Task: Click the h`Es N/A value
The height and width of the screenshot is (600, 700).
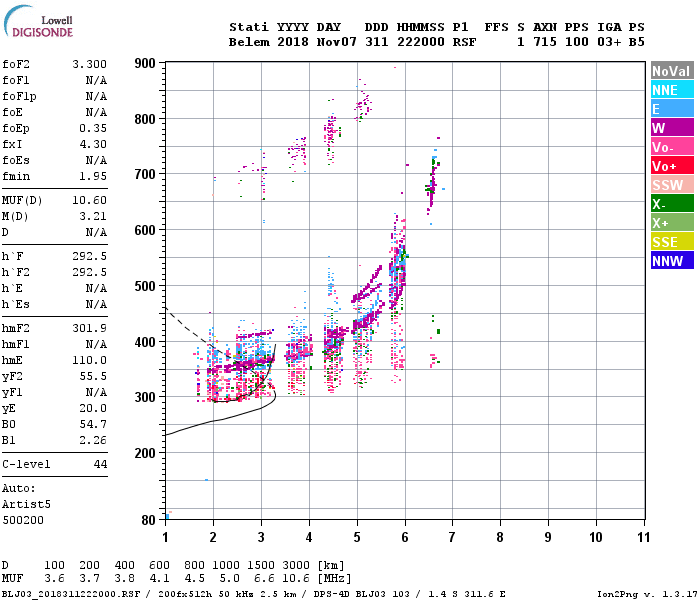Action: click(96, 304)
